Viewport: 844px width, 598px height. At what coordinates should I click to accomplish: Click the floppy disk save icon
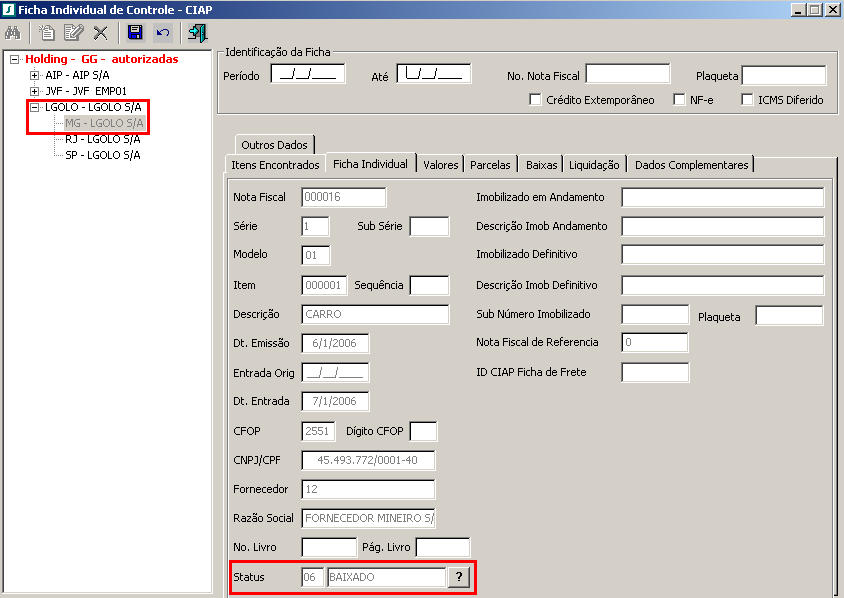[135, 33]
